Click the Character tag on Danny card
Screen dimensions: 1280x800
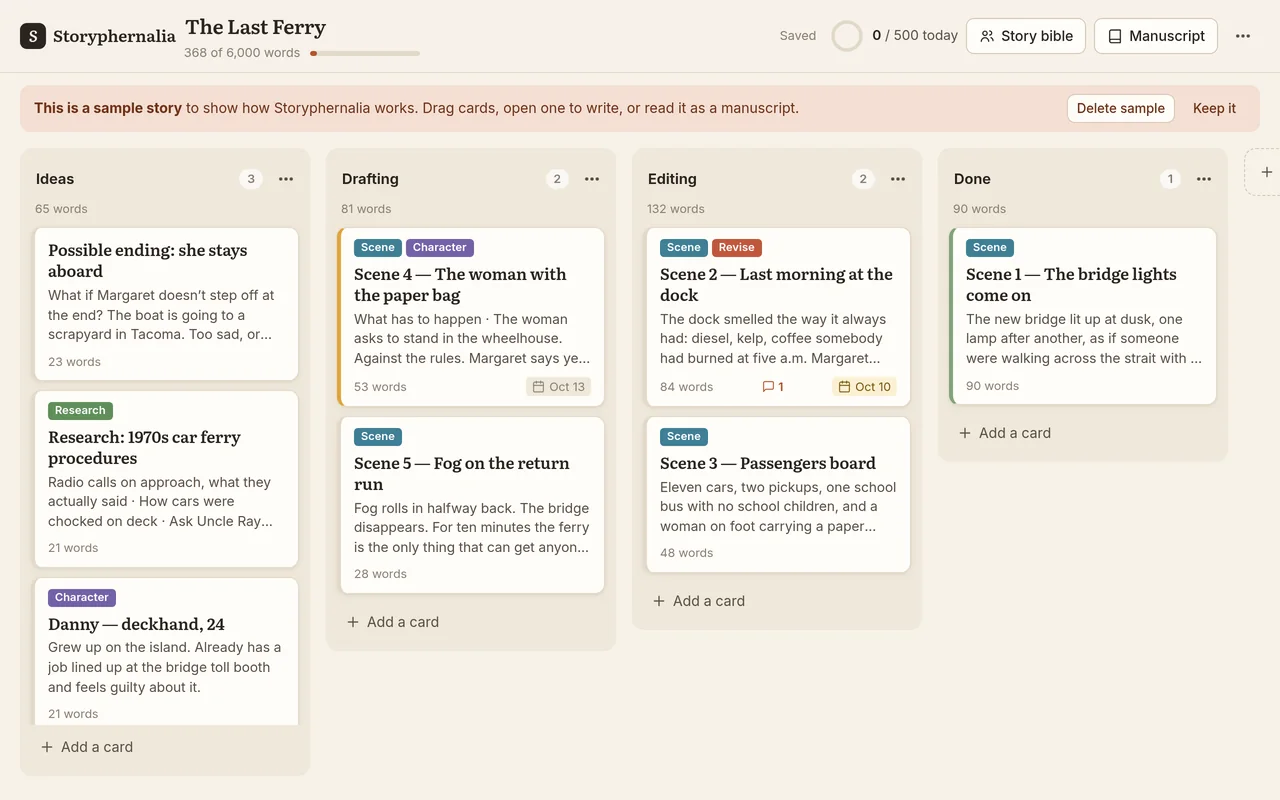pos(82,598)
